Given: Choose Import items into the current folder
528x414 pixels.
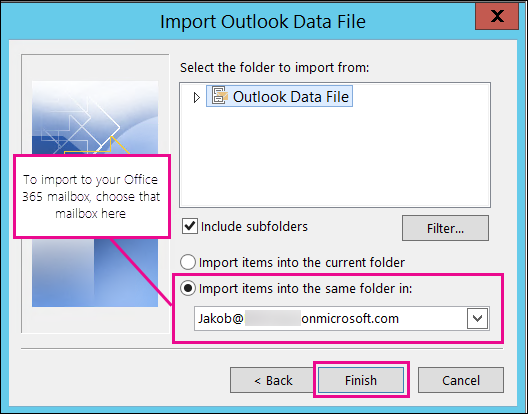Looking at the screenshot, I should point(188,262).
